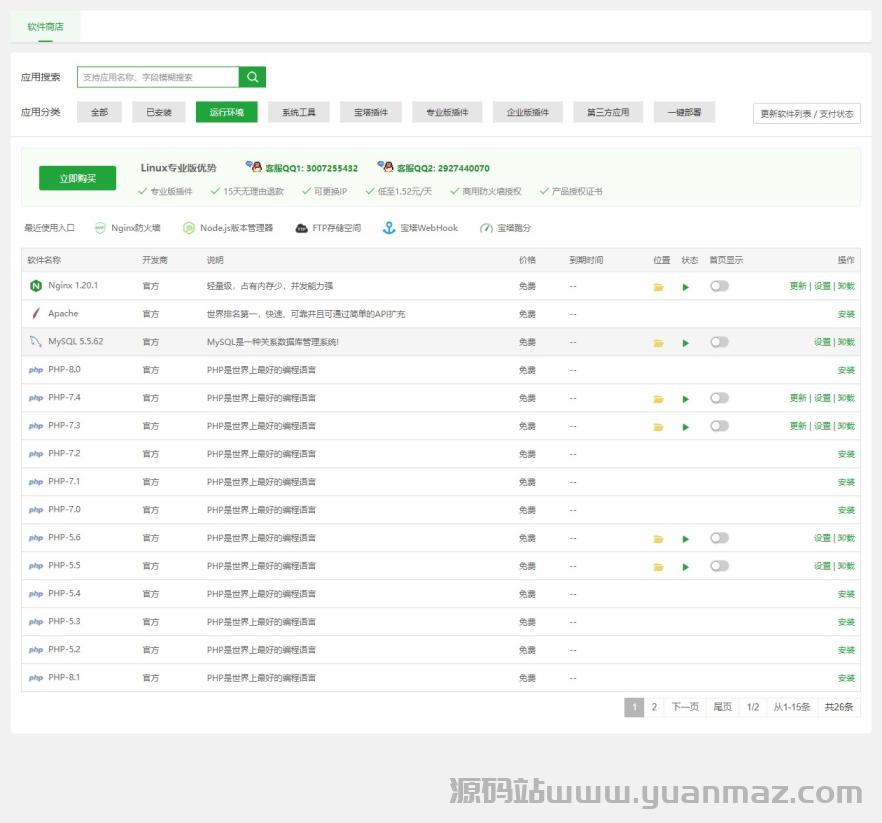
Task: Open 宝塔插件 category
Action: click(371, 112)
